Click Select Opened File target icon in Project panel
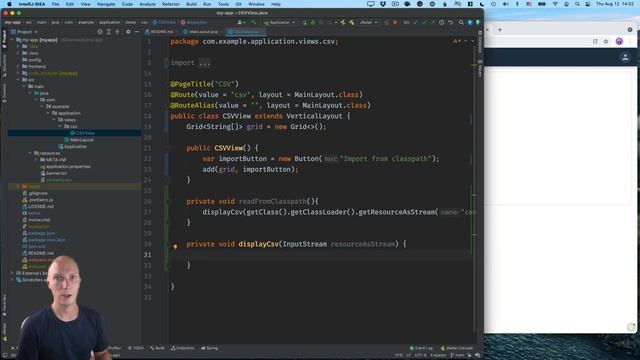The height and width of the screenshot is (360, 640). (100, 32)
